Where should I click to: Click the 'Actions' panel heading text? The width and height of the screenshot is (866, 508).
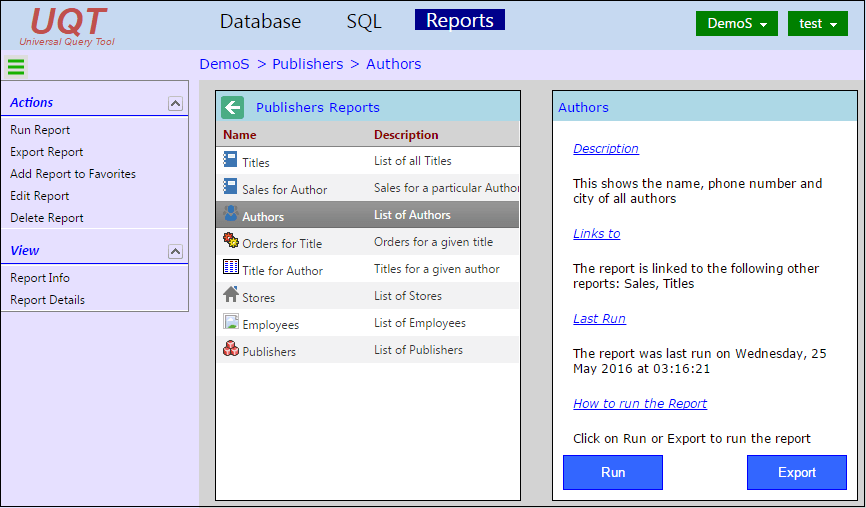tap(31, 103)
